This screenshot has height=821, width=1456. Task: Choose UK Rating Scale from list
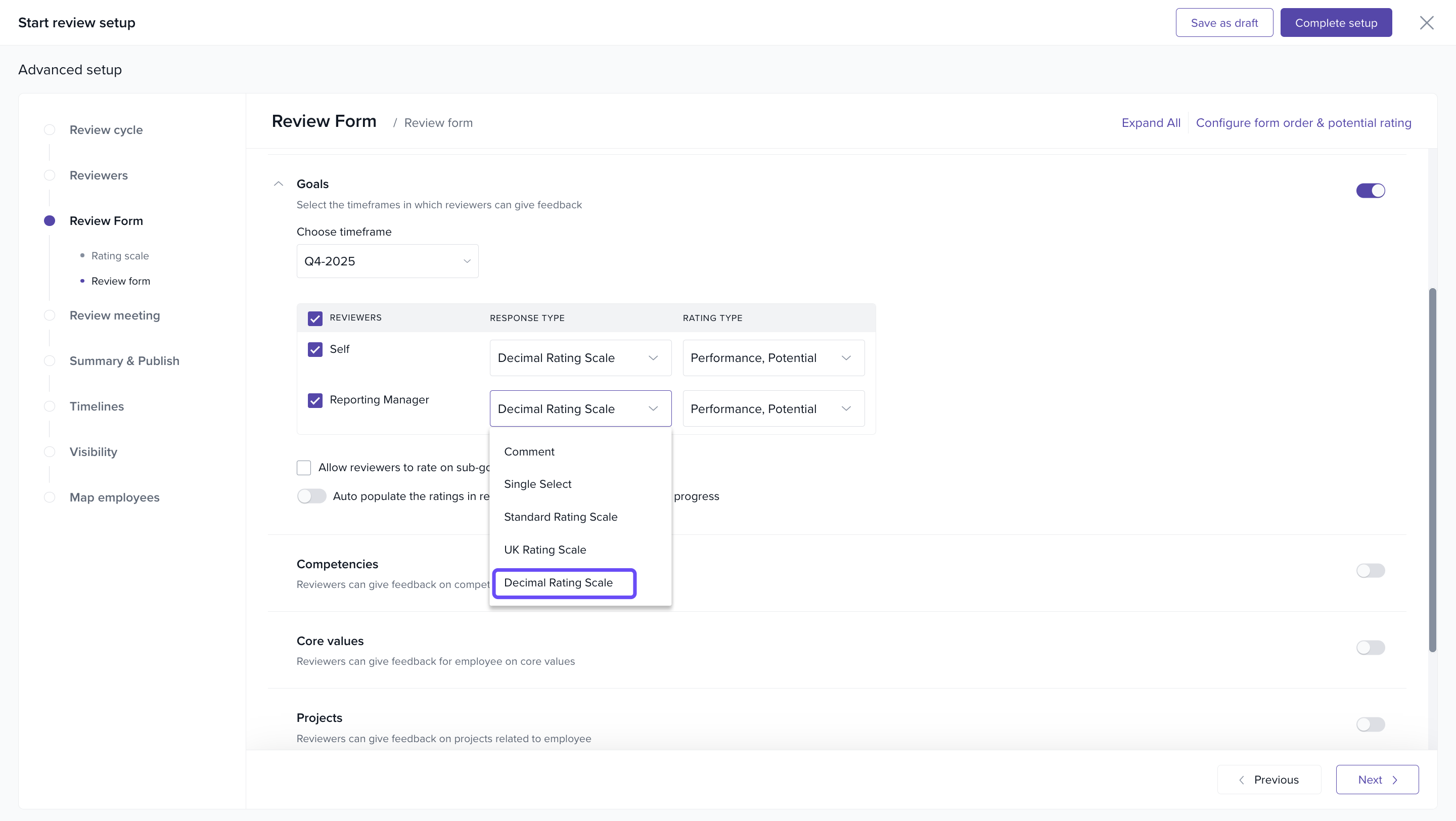545,550
